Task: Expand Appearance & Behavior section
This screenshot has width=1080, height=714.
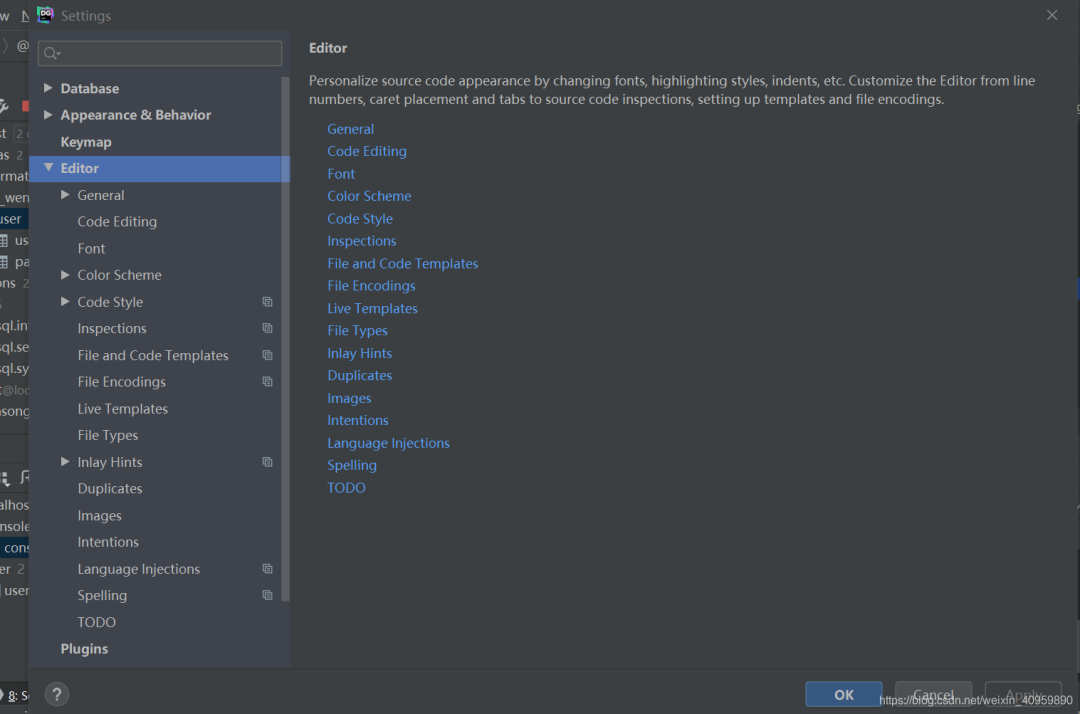Action: [48, 114]
